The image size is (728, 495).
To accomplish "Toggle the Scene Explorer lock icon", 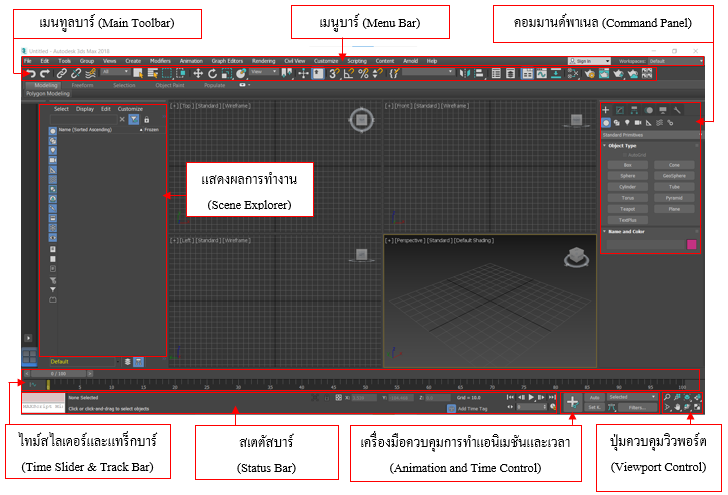I will tap(147, 119).
